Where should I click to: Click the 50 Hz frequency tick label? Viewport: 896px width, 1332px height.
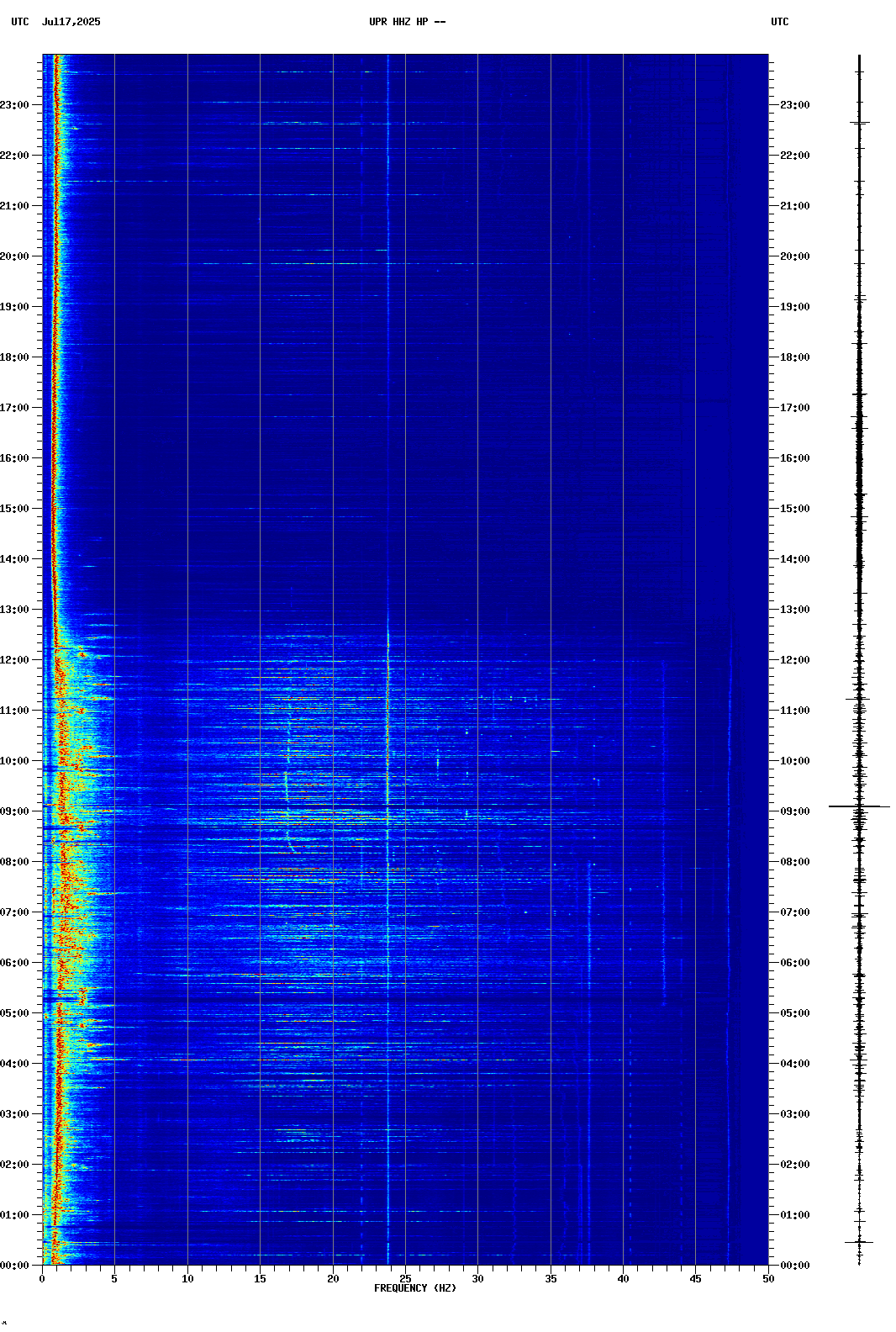click(768, 1279)
